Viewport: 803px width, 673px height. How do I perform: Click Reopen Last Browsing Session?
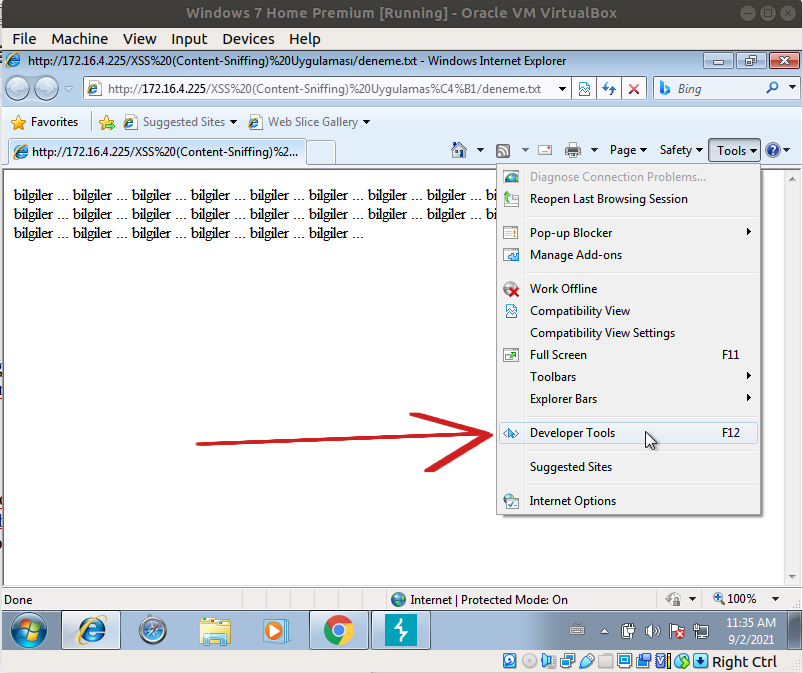628,199
